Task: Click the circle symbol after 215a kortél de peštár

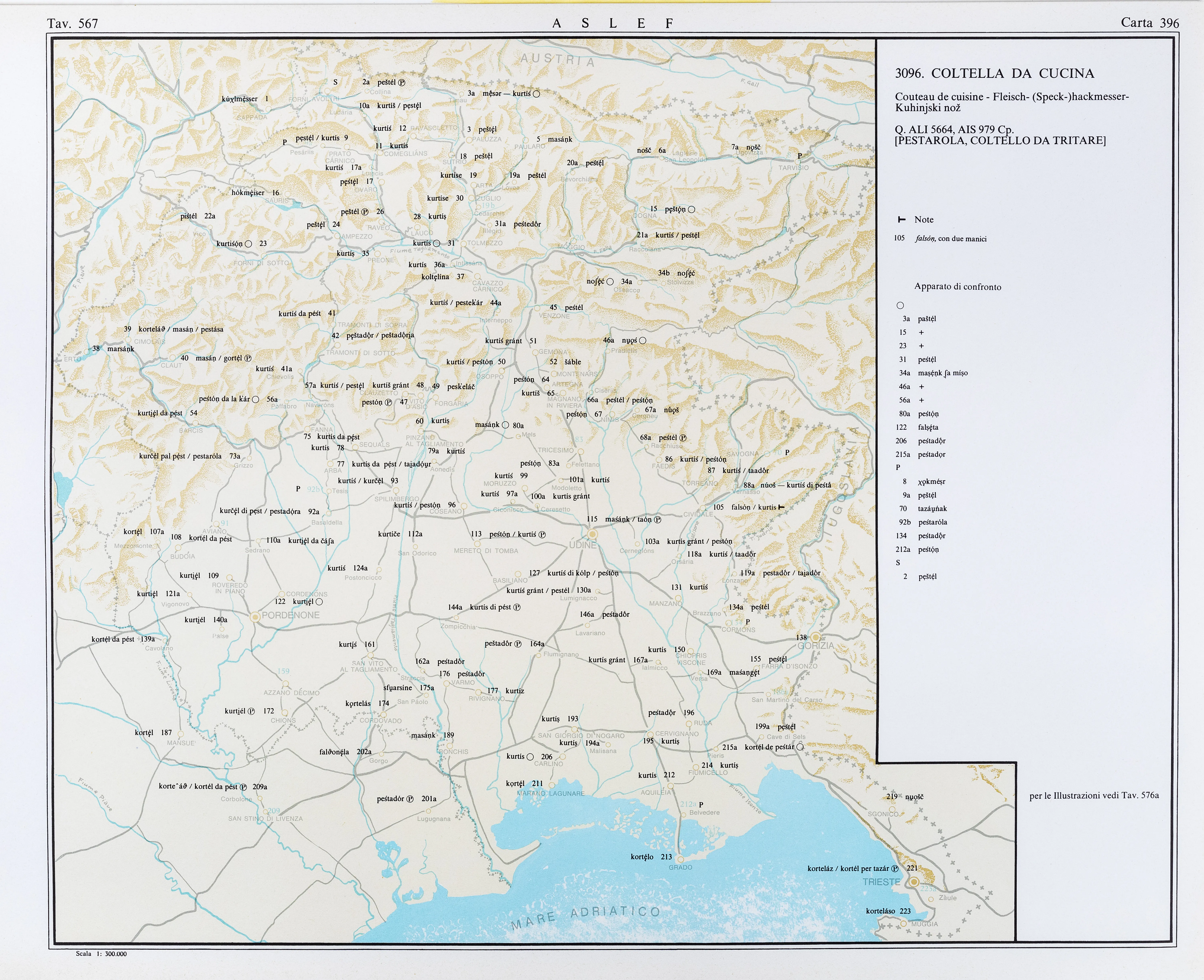Action: point(800,747)
